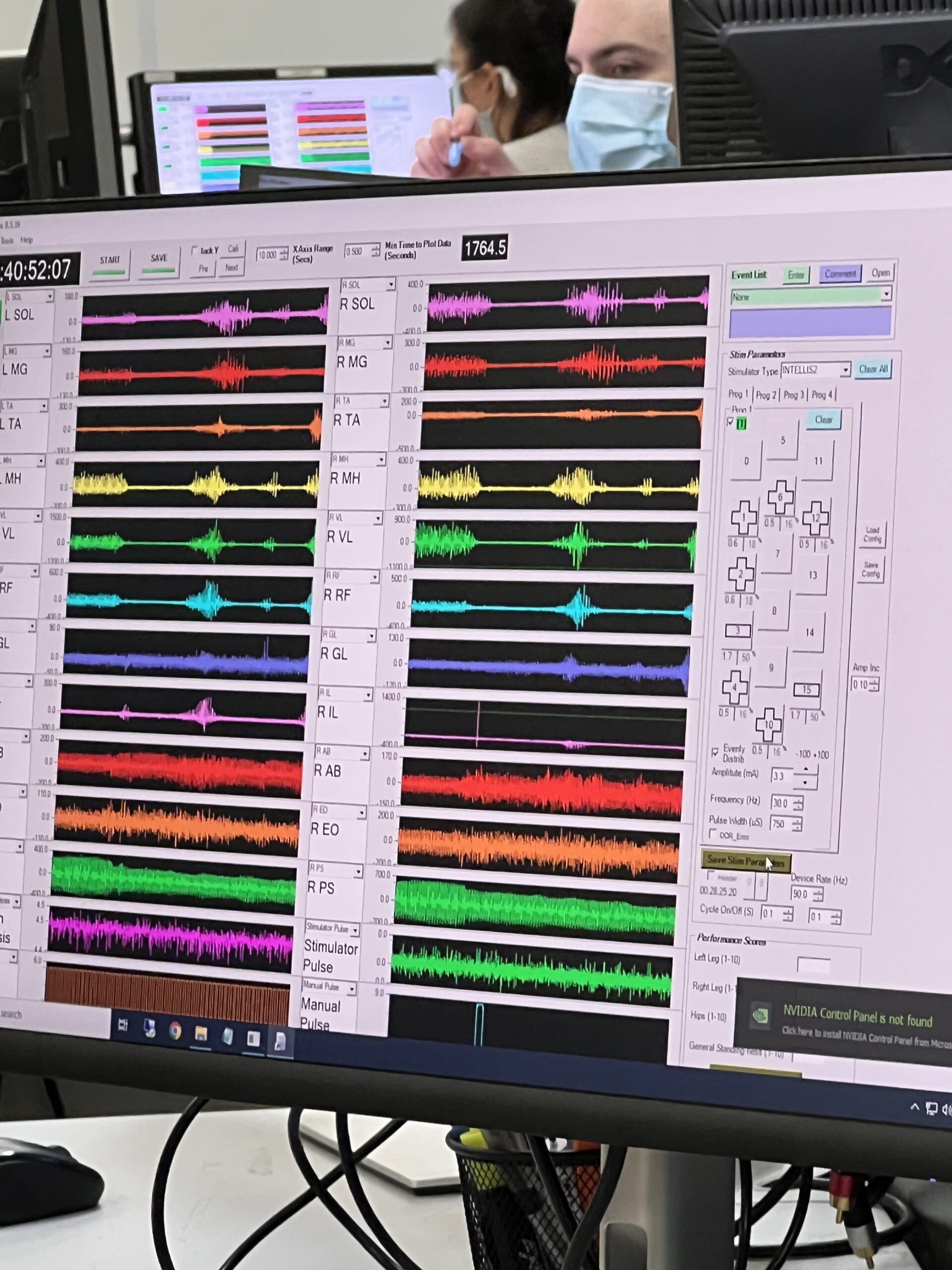The height and width of the screenshot is (1270, 952).
Task: Expand the Event List None dropdown
Action: [x=887, y=294]
